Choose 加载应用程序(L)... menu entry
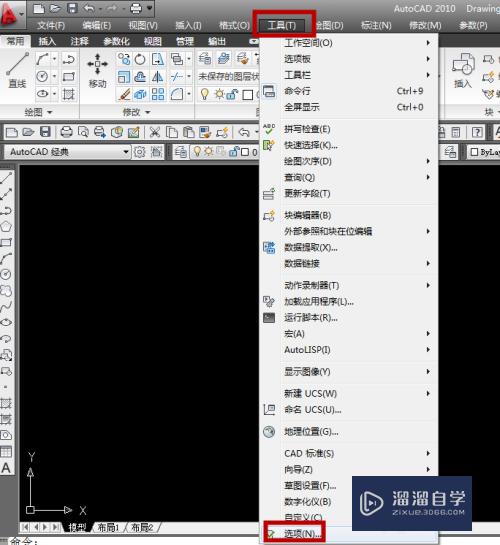This screenshot has width=500, height=545. click(x=349, y=302)
